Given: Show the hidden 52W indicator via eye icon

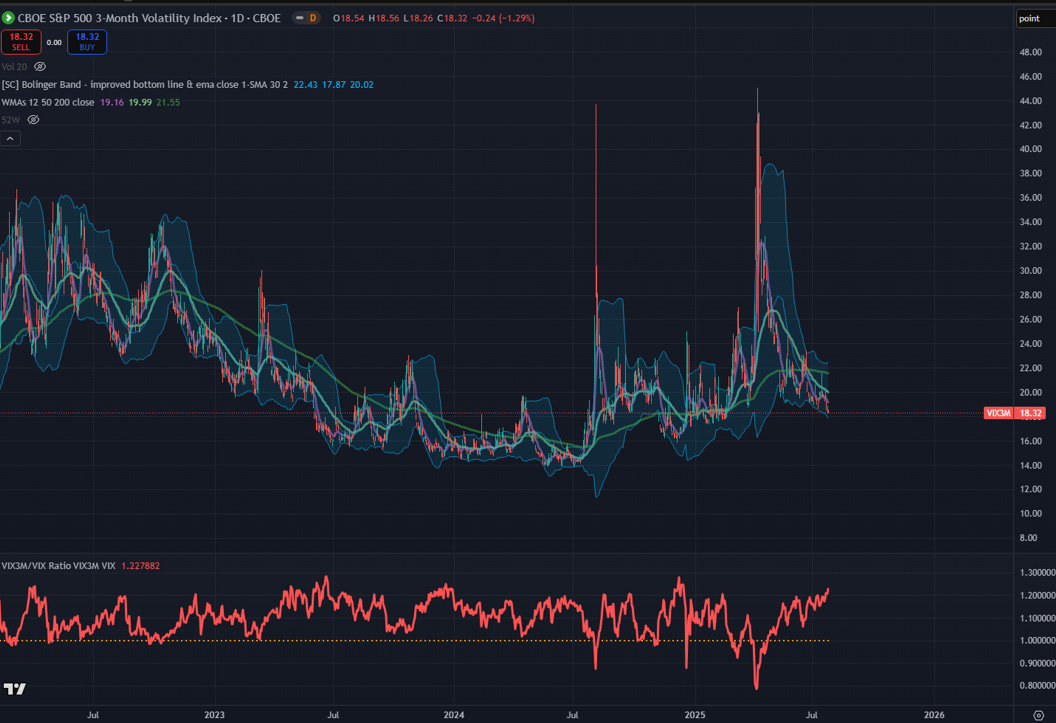Looking at the screenshot, I should [x=33, y=120].
